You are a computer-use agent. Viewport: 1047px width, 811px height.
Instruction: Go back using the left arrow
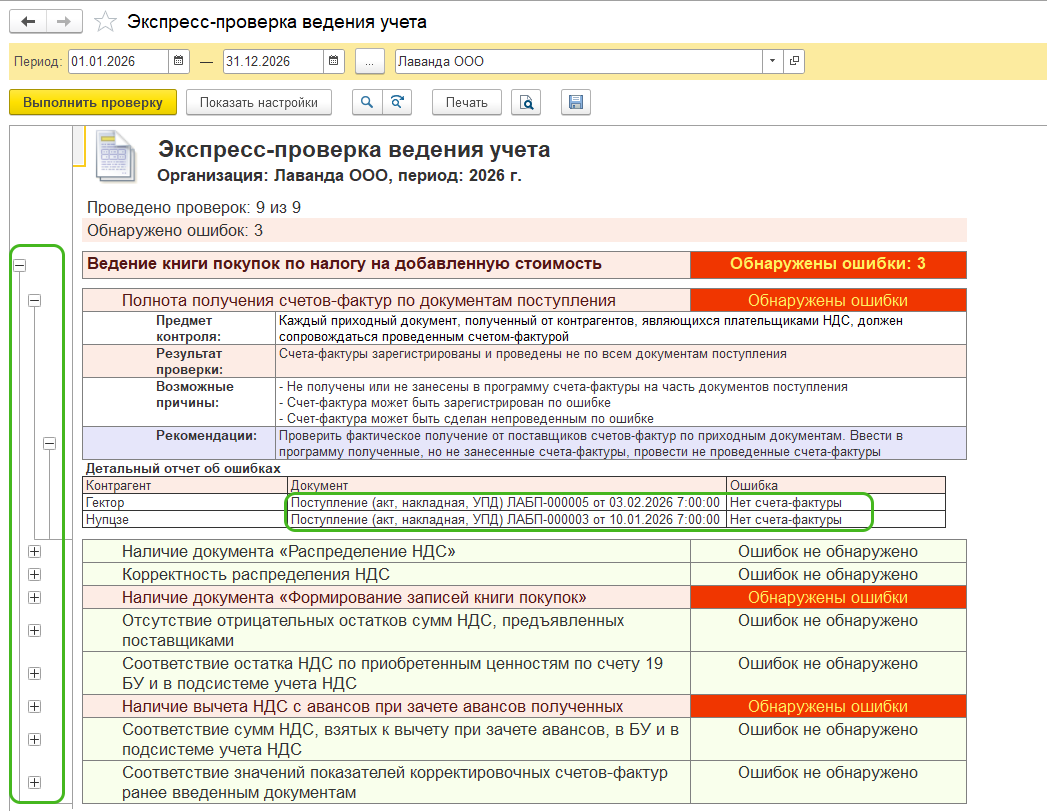pos(28,22)
